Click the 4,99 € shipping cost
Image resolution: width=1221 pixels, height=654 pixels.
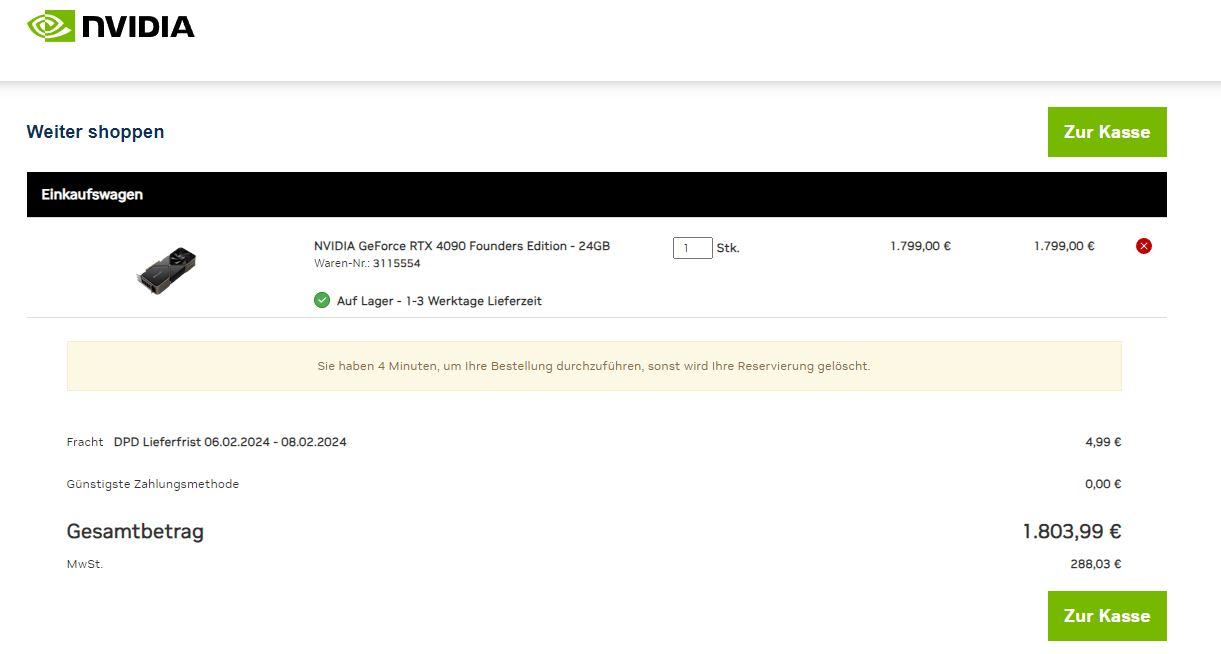point(1103,442)
